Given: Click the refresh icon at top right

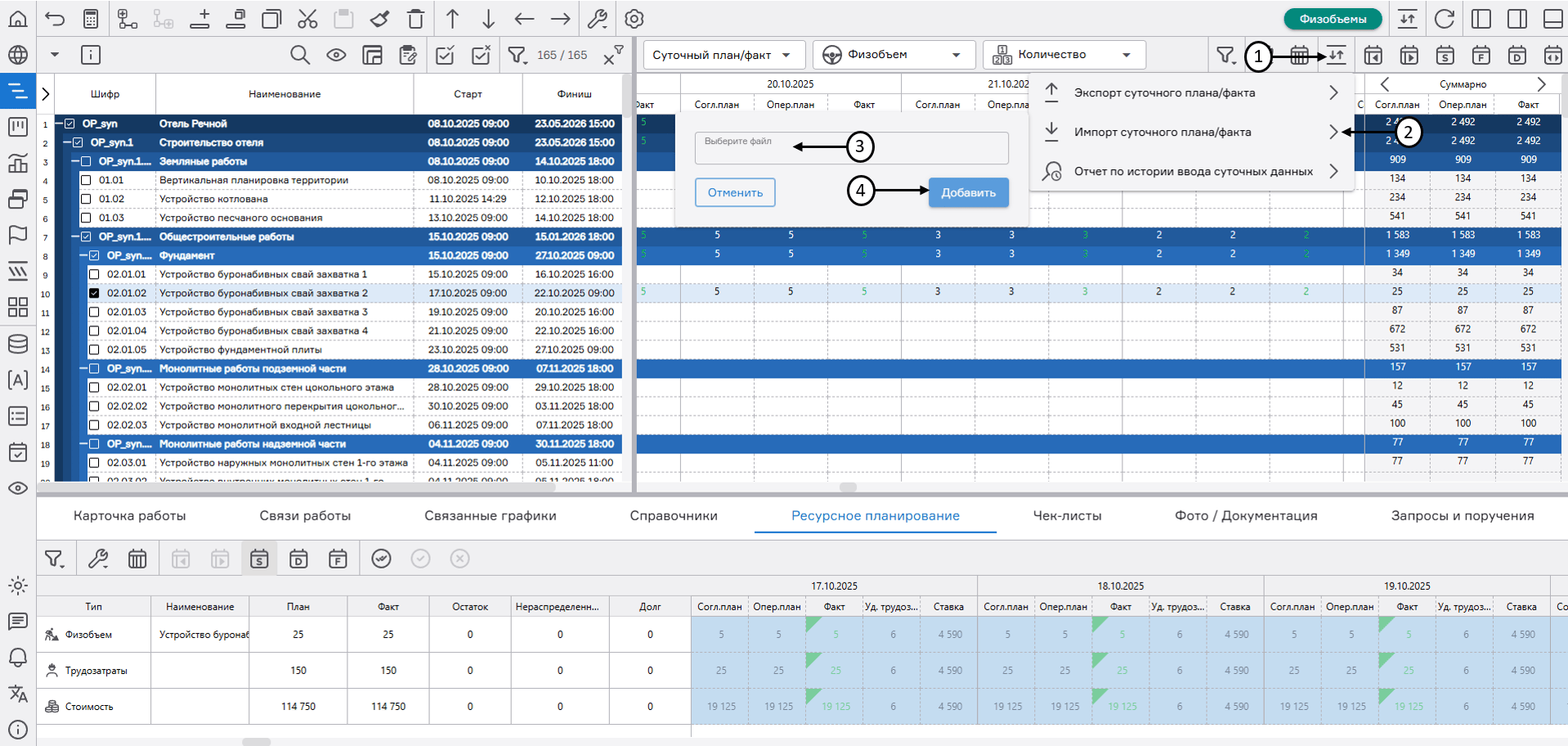Looking at the screenshot, I should pos(1445,19).
